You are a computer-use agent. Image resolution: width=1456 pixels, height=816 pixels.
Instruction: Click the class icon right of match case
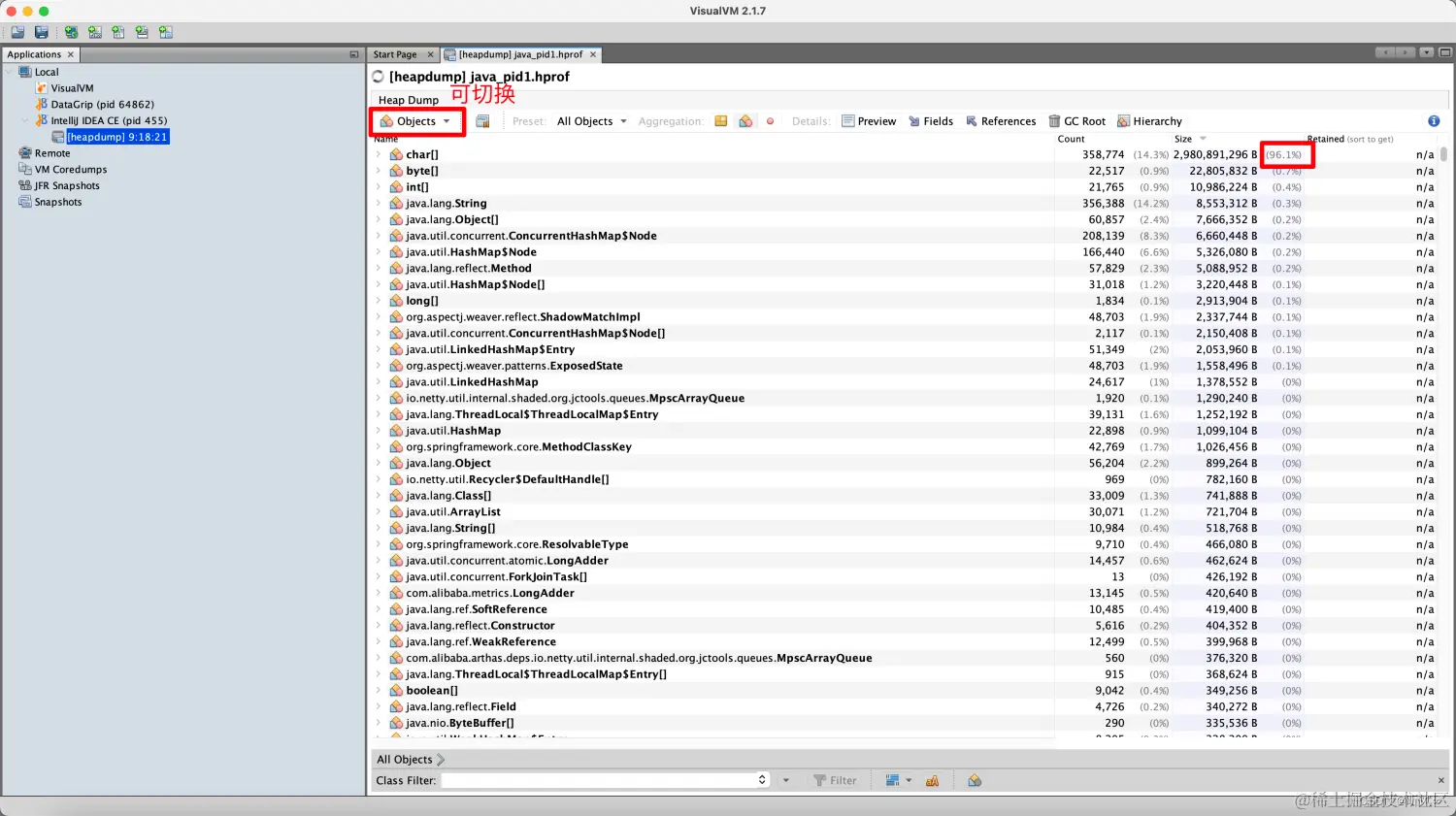point(975,780)
